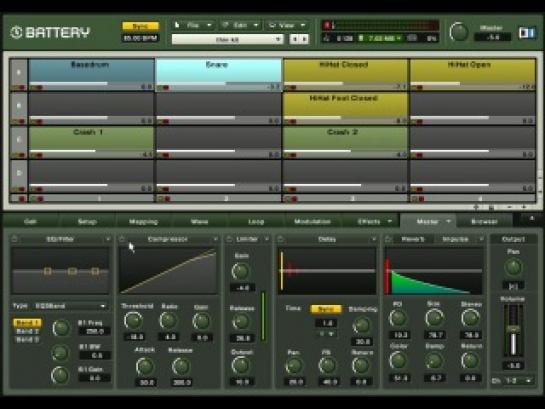Toggle the header Sync button
The width and height of the screenshot is (545, 409).
140,26
